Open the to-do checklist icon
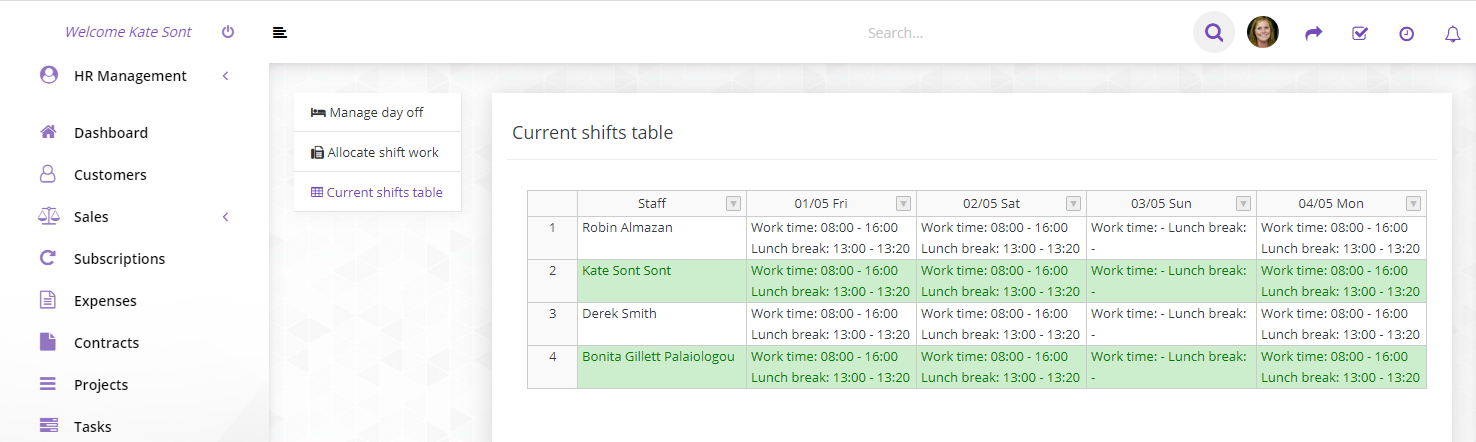The height and width of the screenshot is (442, 1476). pyautogui.click(x=1360, y=33)
